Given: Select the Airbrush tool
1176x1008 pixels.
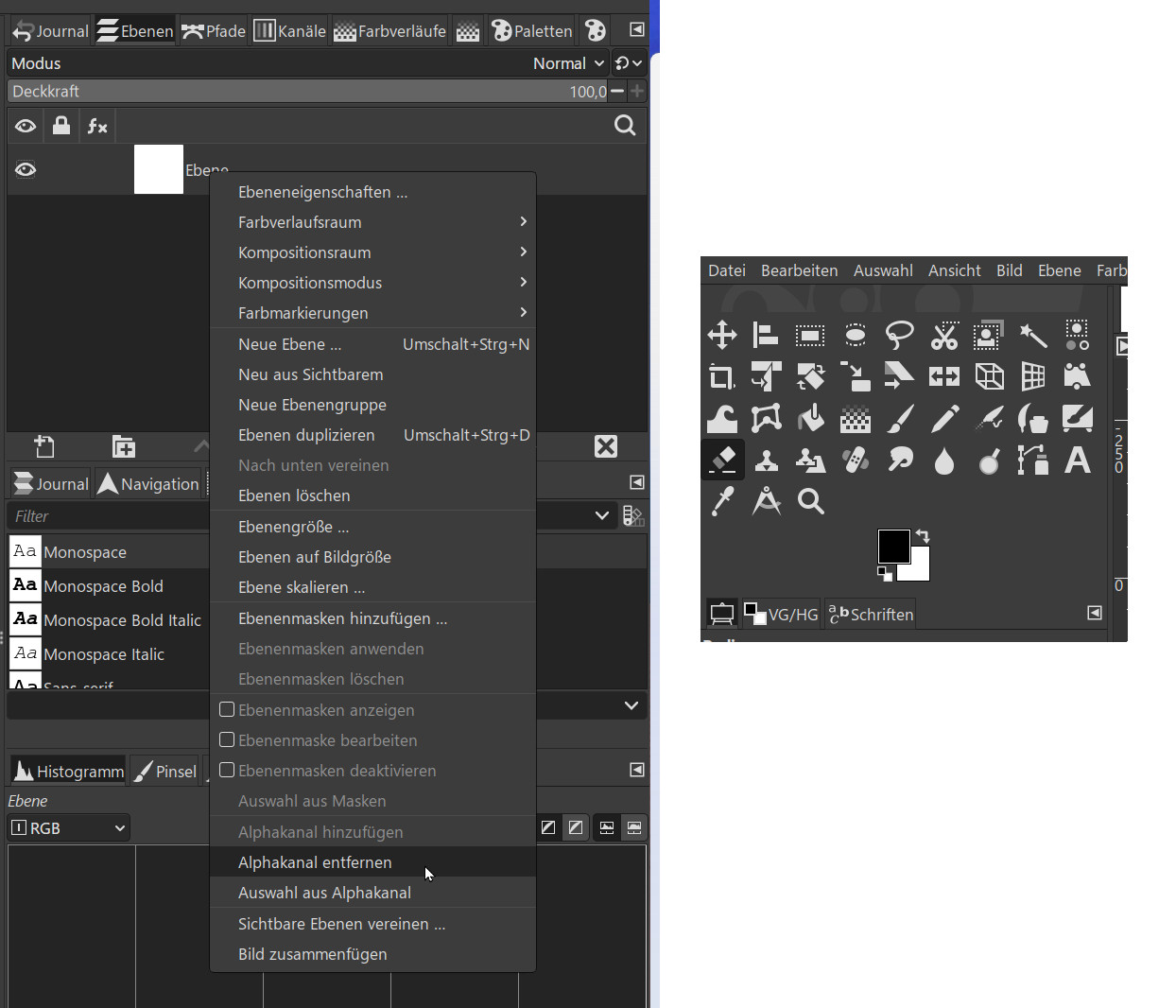Looking at the screenshot, I should click(x=988, y=418).
